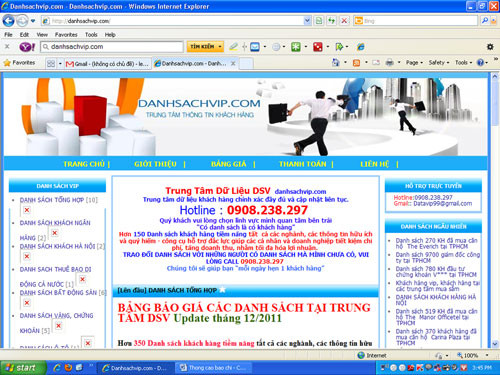Viewport: 500px width, 375px height.
Task: Close the Yahoo toolbar with its X
Action: pos(7,47)
